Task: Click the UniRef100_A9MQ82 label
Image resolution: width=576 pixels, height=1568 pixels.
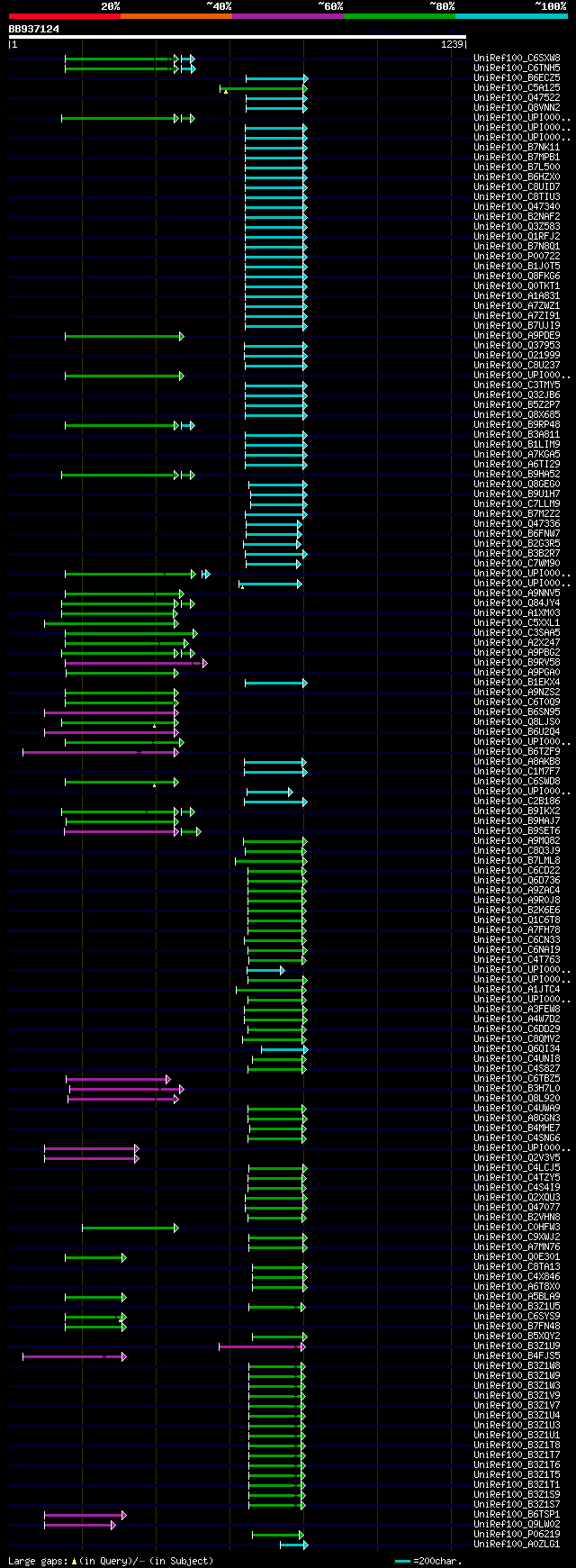Action: [517, 841]
